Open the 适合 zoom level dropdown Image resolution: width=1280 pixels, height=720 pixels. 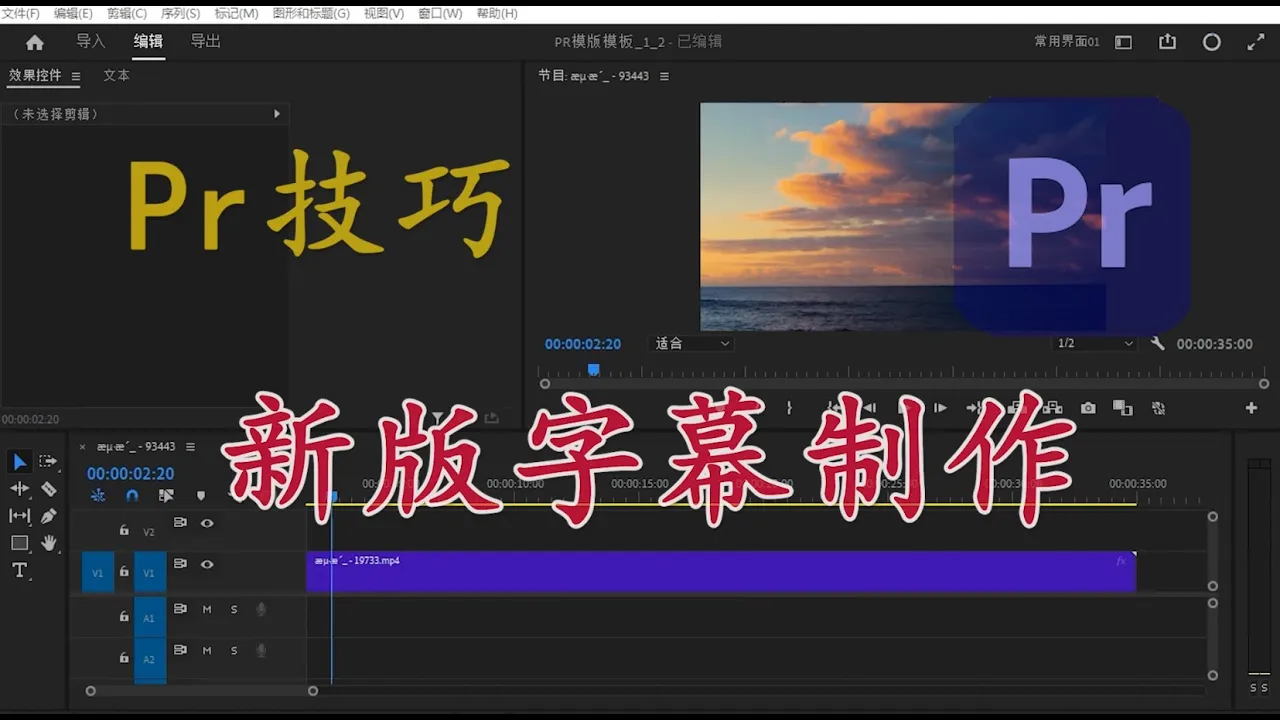(692, 343)
